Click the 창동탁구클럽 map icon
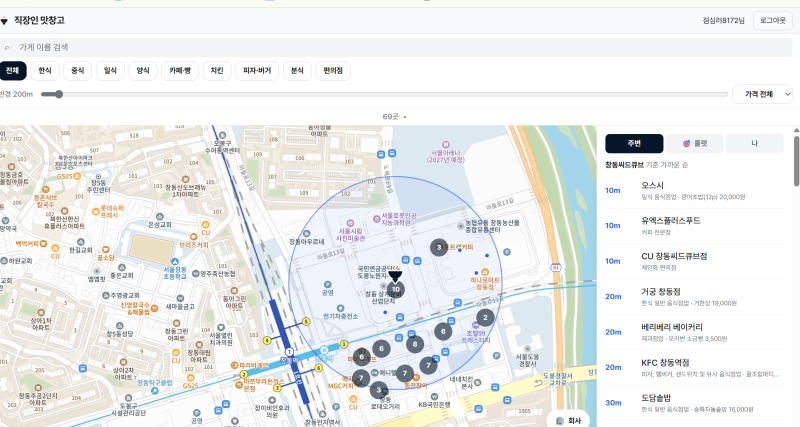The width and height of the screenshot is (800, 427). pyautogui.click(x=155, y=390)
